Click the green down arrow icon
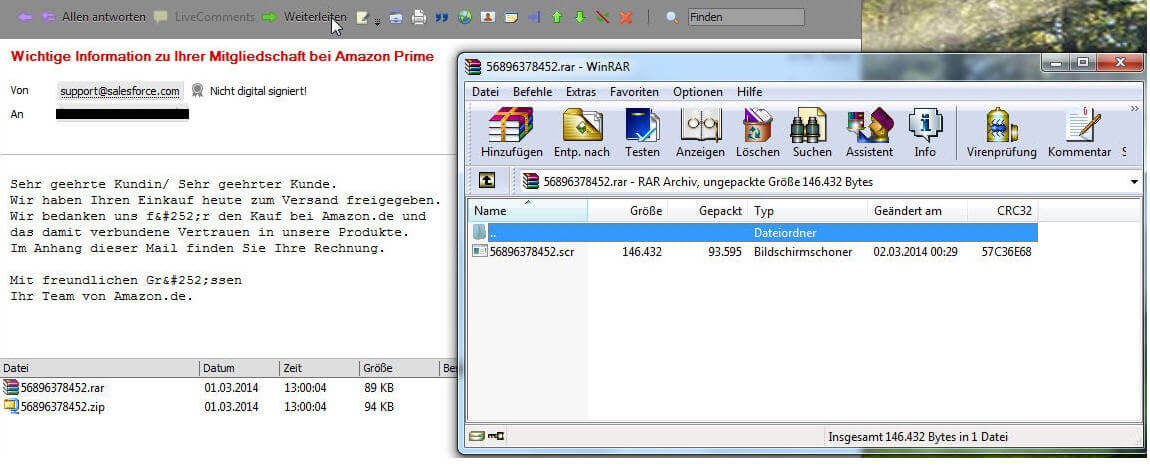The width and height of the screenshot is (1150, 468). (x=579, y=17)
